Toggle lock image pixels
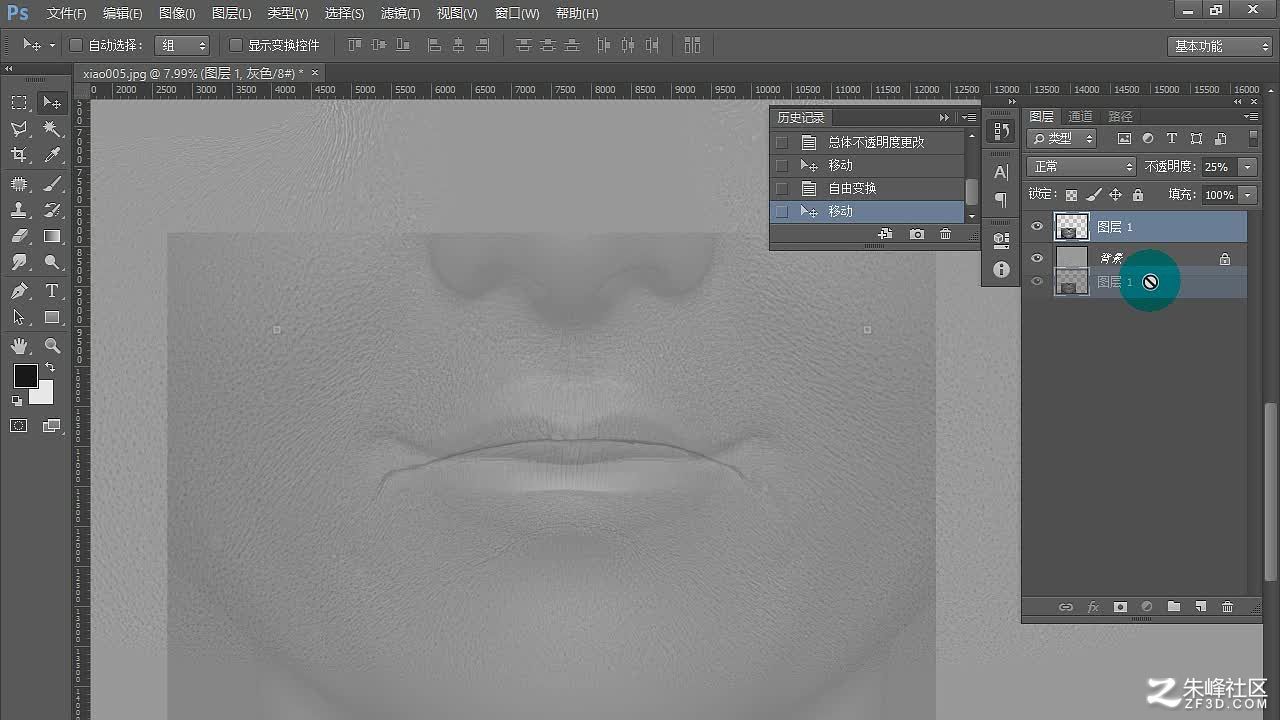The image size is (1280, 720). point(1093,195)
